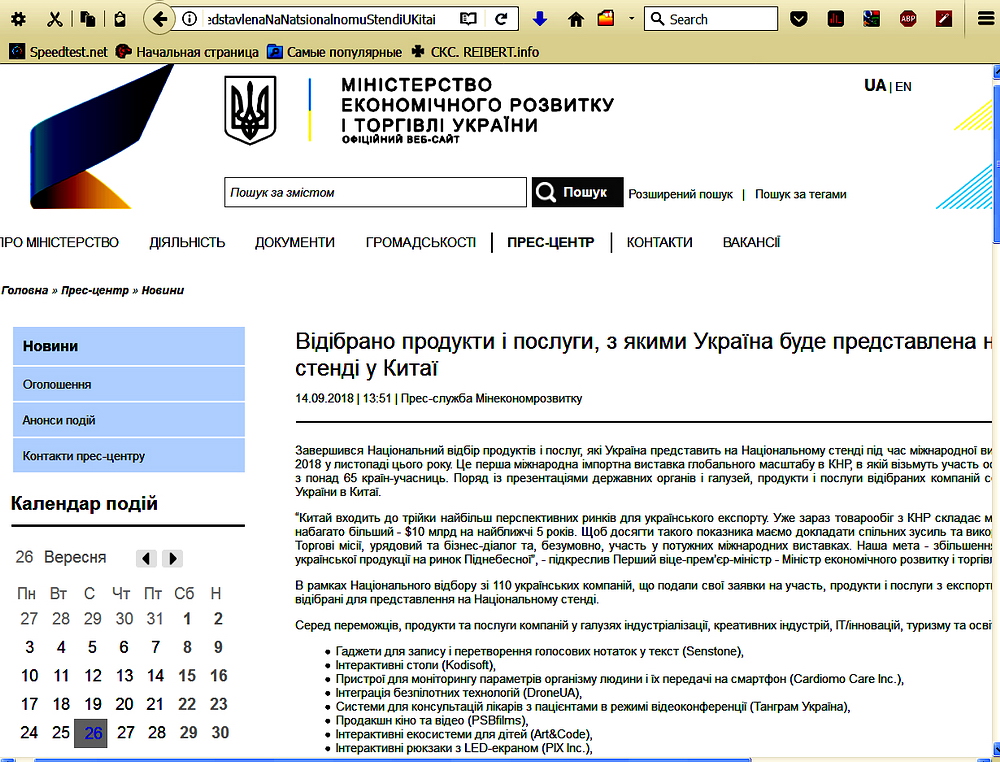Click the paste clipboard icon
Viewport: 1000px width, 762px height.
(x=119, y=19)
